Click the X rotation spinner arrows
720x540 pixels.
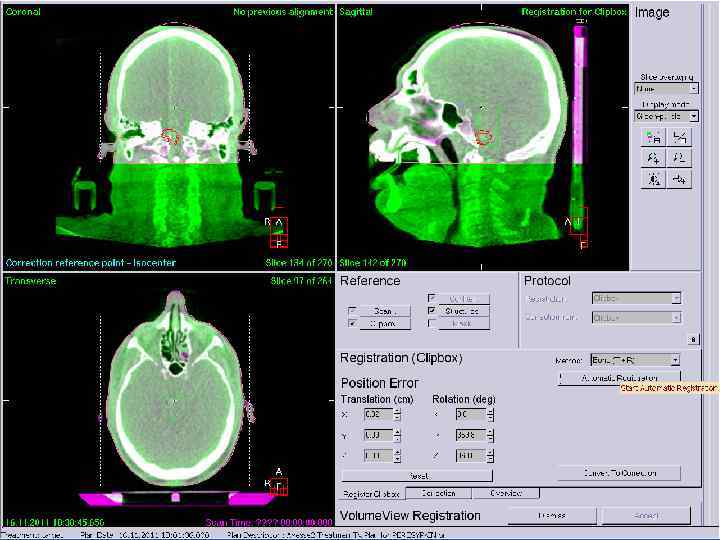490,414
